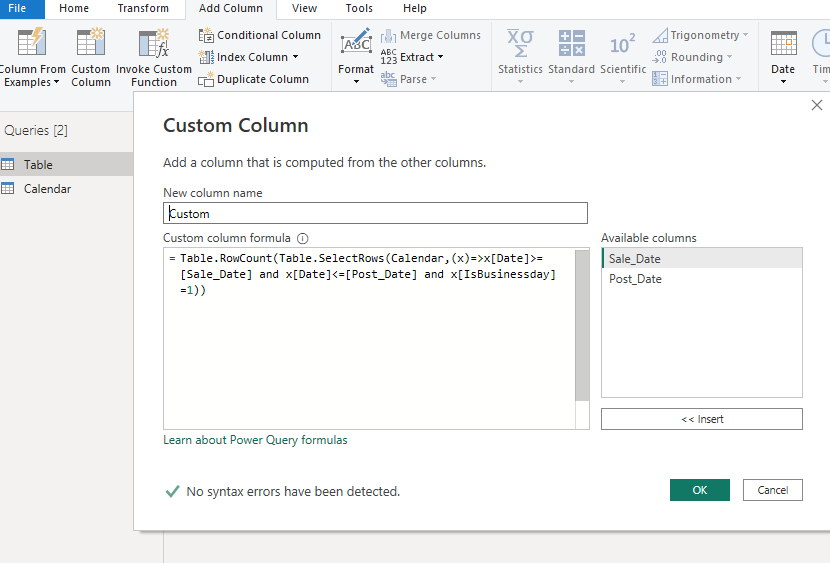The width and height of the screenshot is (830, 563).
Task: Click the Parse icon
Action: 389,79
